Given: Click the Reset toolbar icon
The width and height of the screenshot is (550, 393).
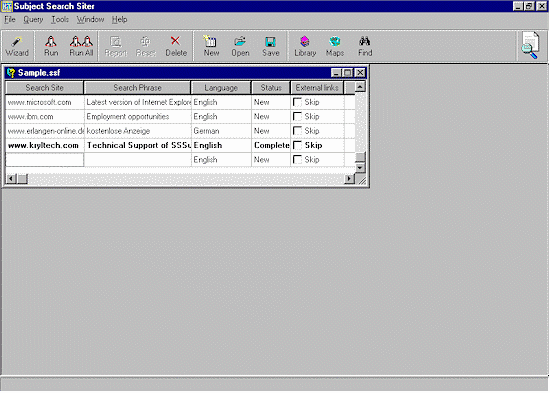Looking at the screenshot, I should click(x=146, y=46).
